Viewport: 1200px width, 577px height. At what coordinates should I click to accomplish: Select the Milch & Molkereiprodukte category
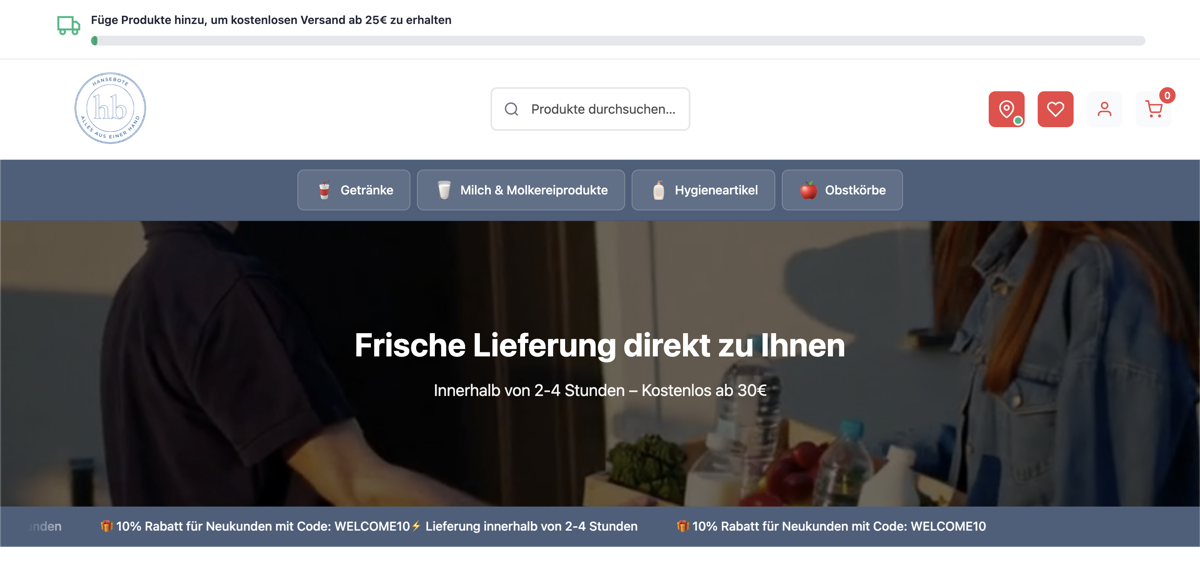pyautogui.click(x=521, y=190)
